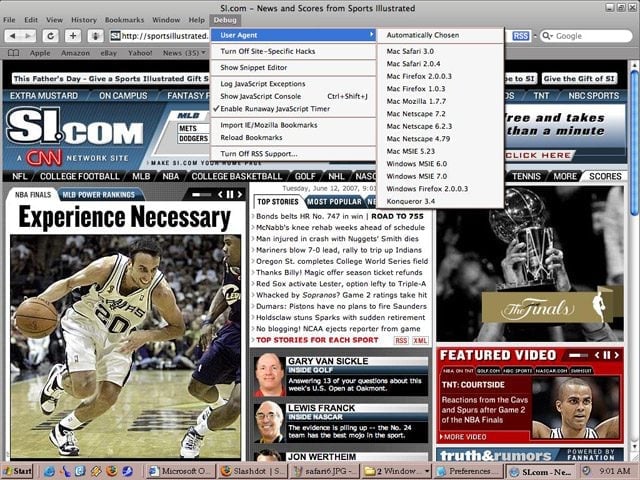
Task: Go to College Football section
Action: tap(80, 176)
